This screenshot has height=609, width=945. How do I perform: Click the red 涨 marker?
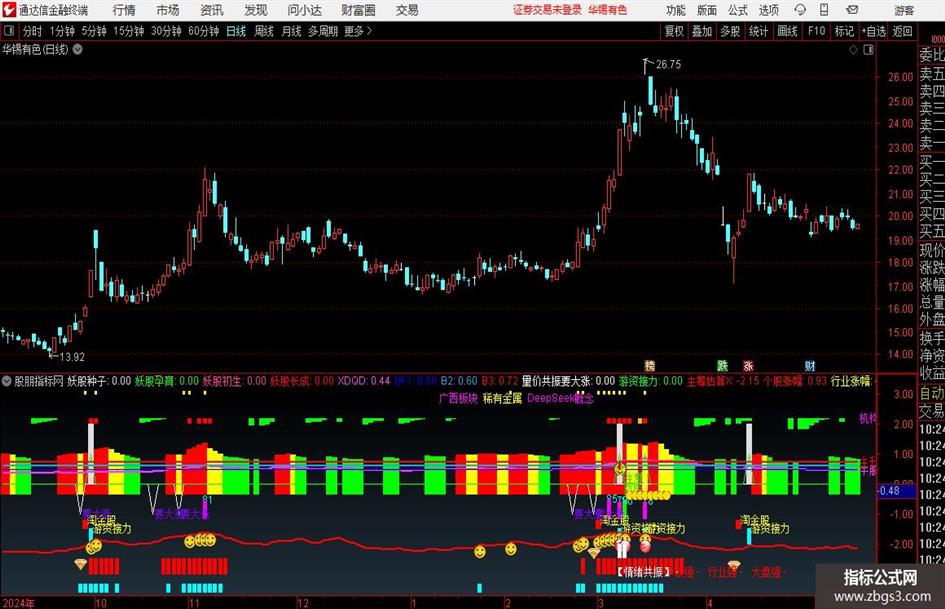[x=749, y=366]
